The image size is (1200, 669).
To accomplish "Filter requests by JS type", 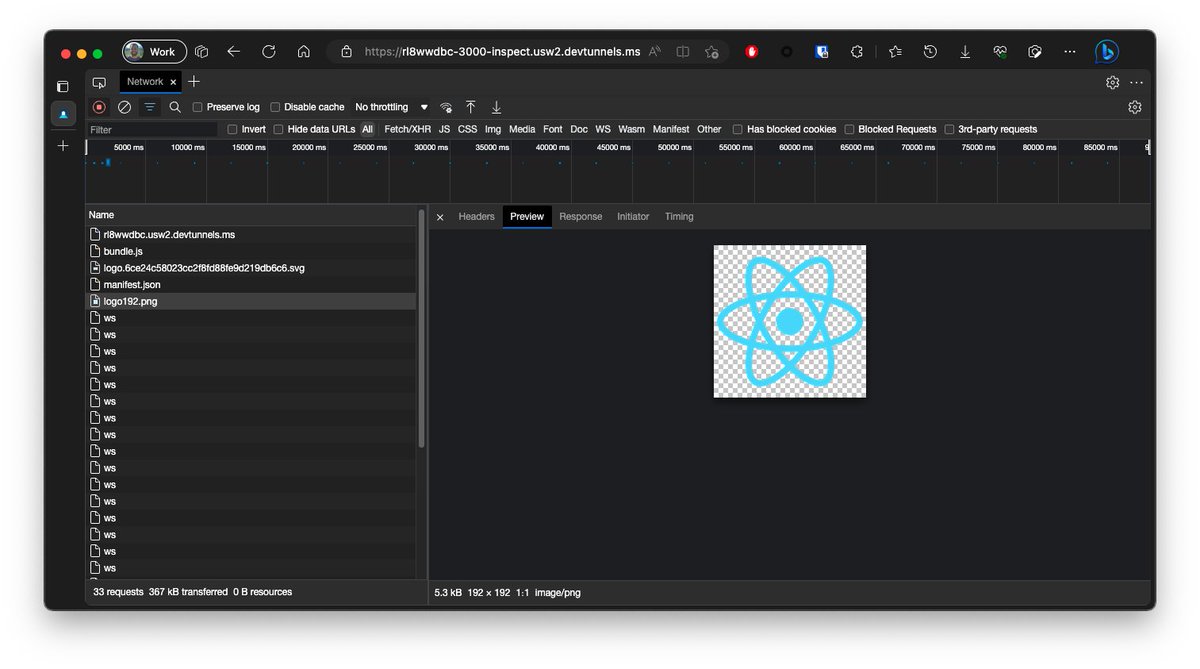I will click(x=444, y=129).
